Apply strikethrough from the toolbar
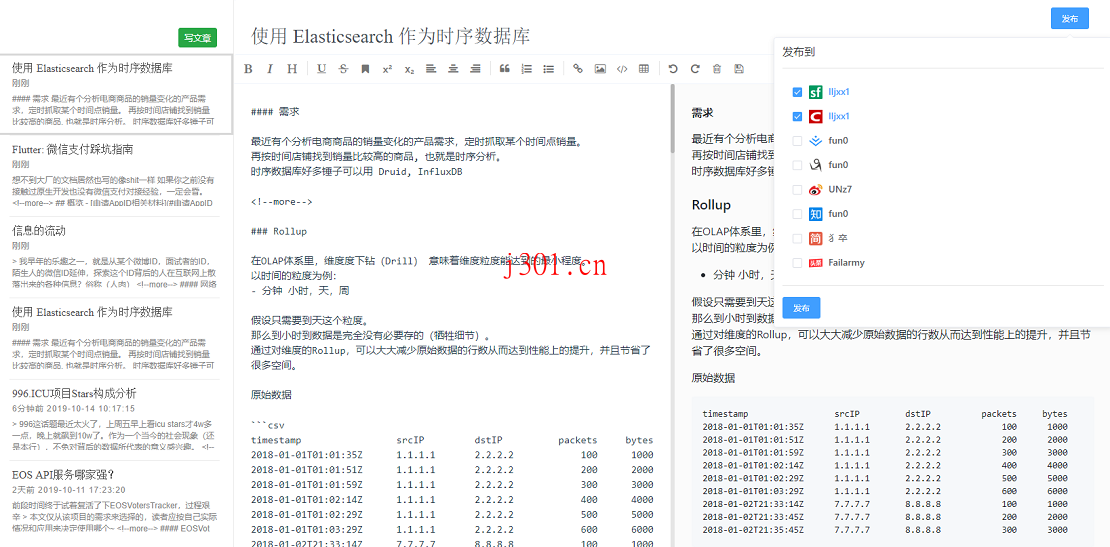 pyautogui.click(x=343, y=69)
